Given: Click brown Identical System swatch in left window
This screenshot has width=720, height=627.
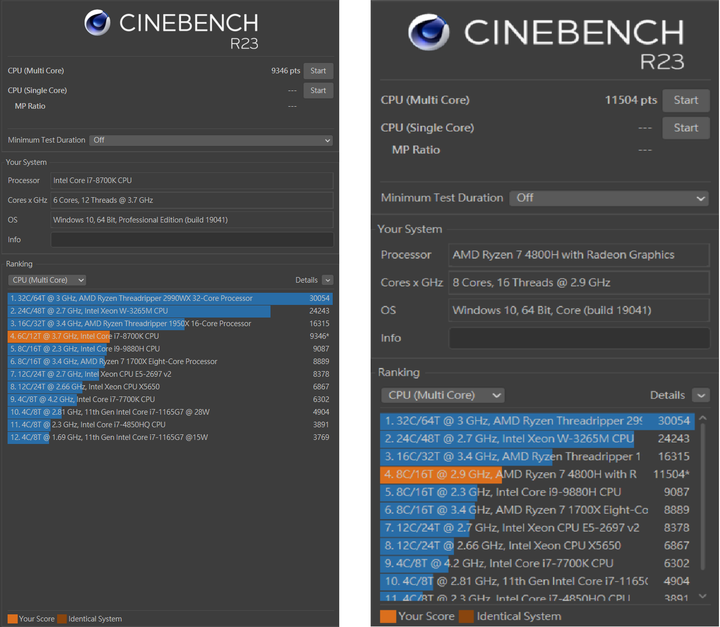Looking at the screenshot, I should click(62, 619).
